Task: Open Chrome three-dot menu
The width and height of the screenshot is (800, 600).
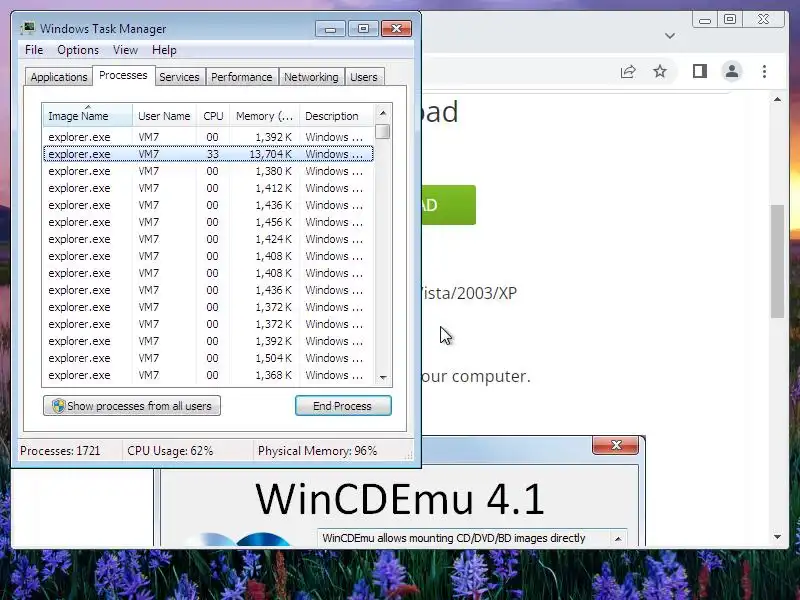Action: [764, 71]
